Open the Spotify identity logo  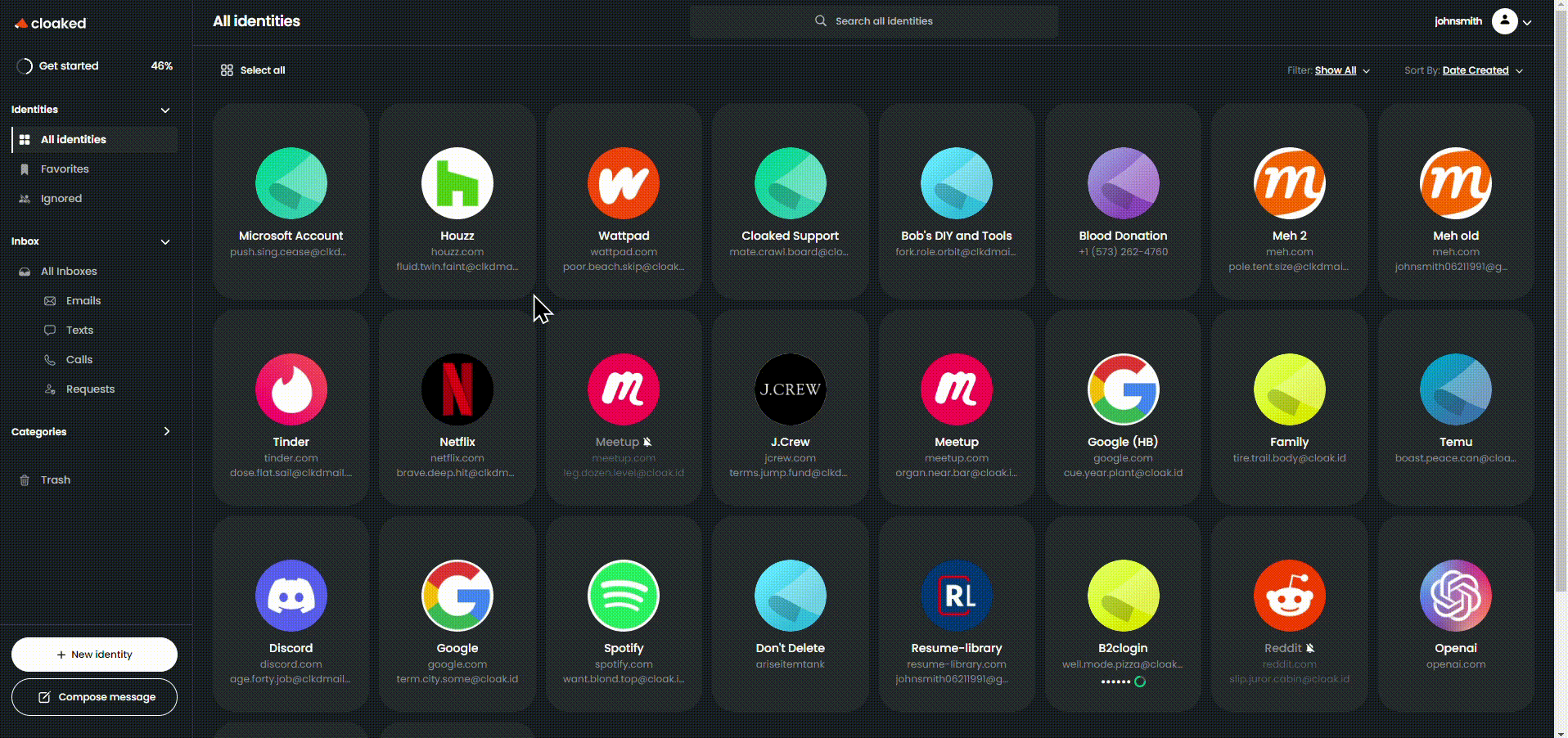(x=624, y=596)
